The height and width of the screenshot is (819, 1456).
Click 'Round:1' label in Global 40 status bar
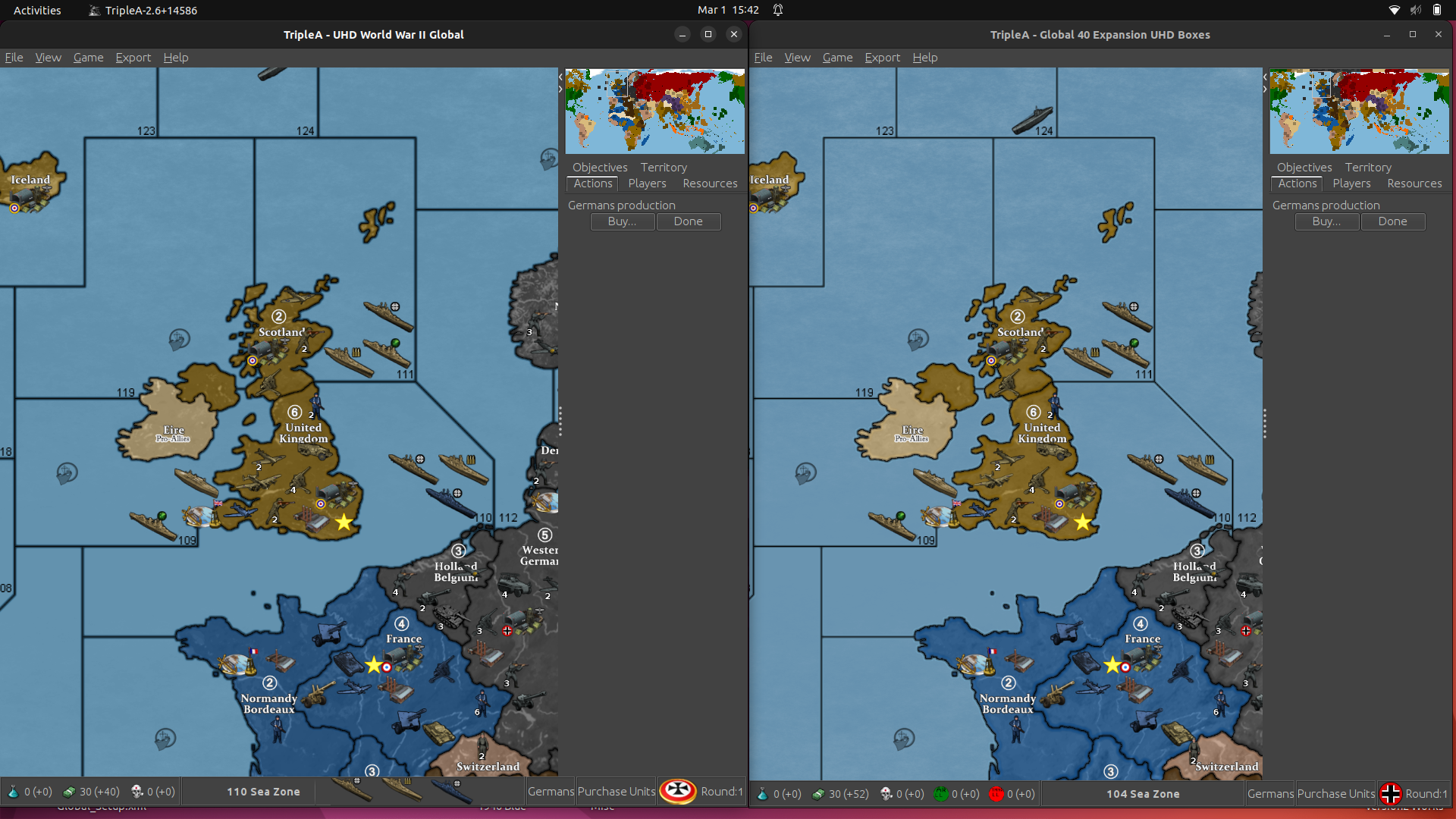[1426, 794]
